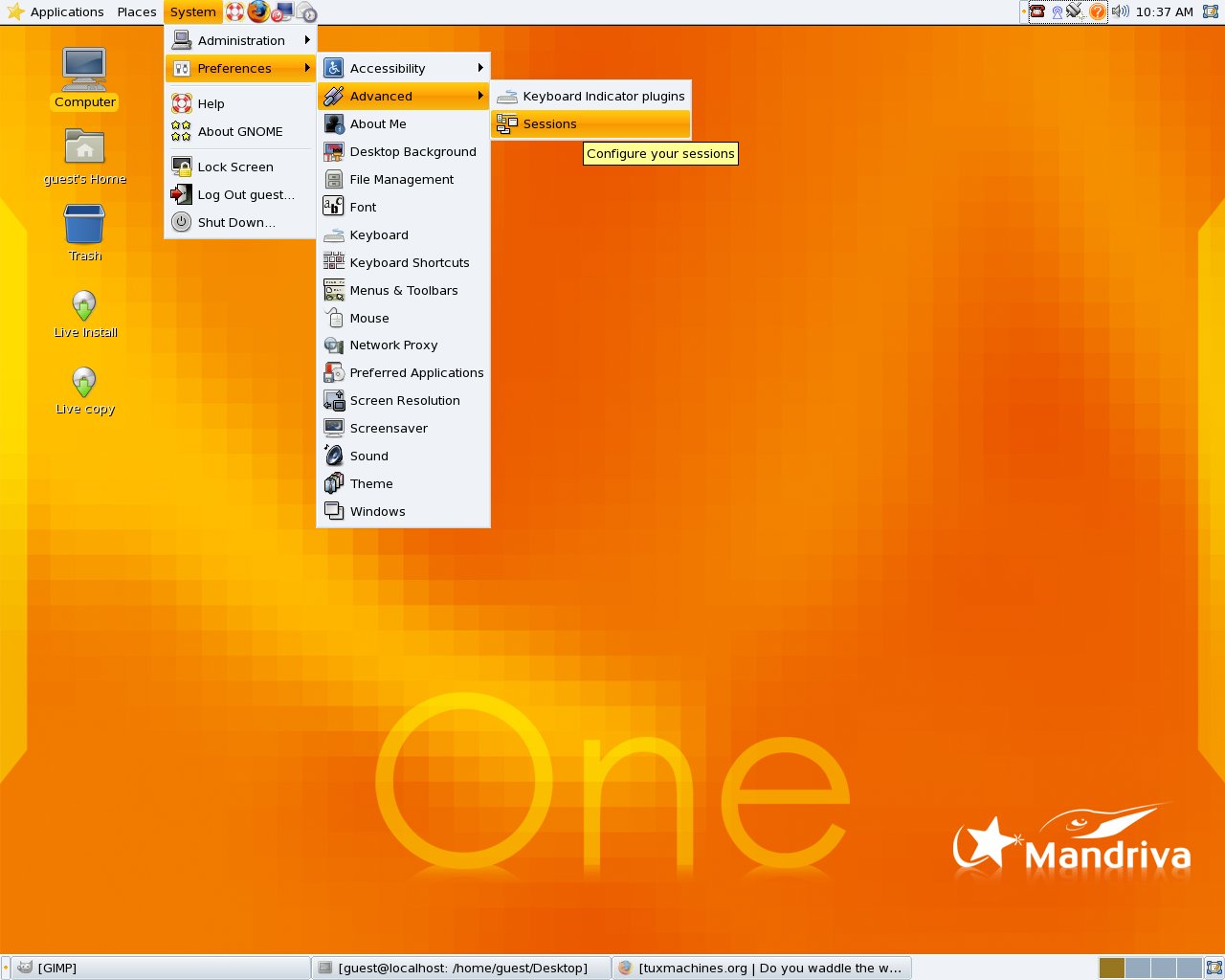The image size is (1225, 980).
Task: Click the Sessions icon in submenu
Action: (x=507, y=124)
